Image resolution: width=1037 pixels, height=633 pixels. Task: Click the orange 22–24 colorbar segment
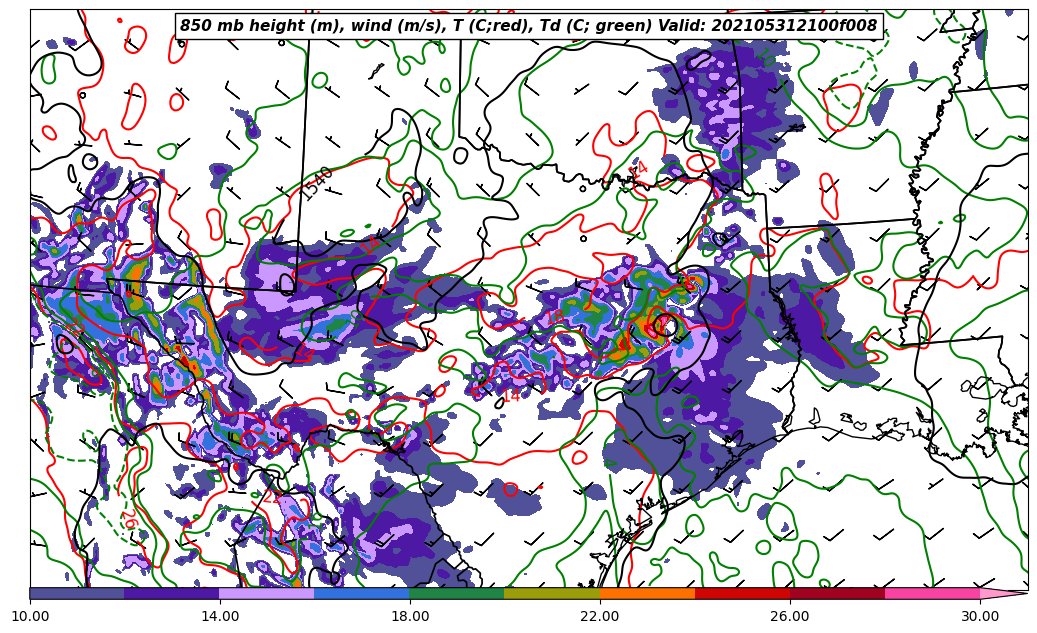pos(647,593)
